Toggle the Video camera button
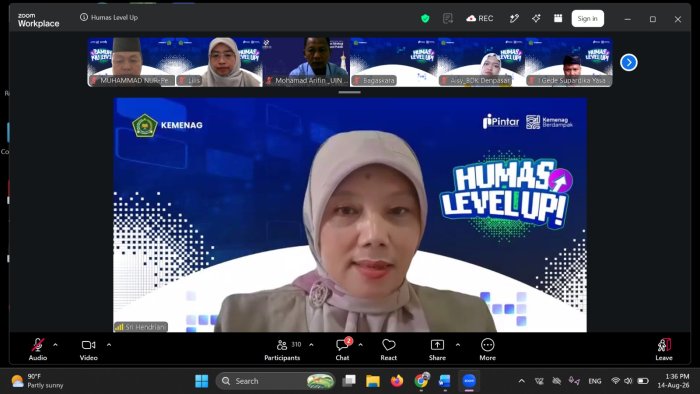The image size is (700, 394). pyautogui.click(x=88, y=349)
